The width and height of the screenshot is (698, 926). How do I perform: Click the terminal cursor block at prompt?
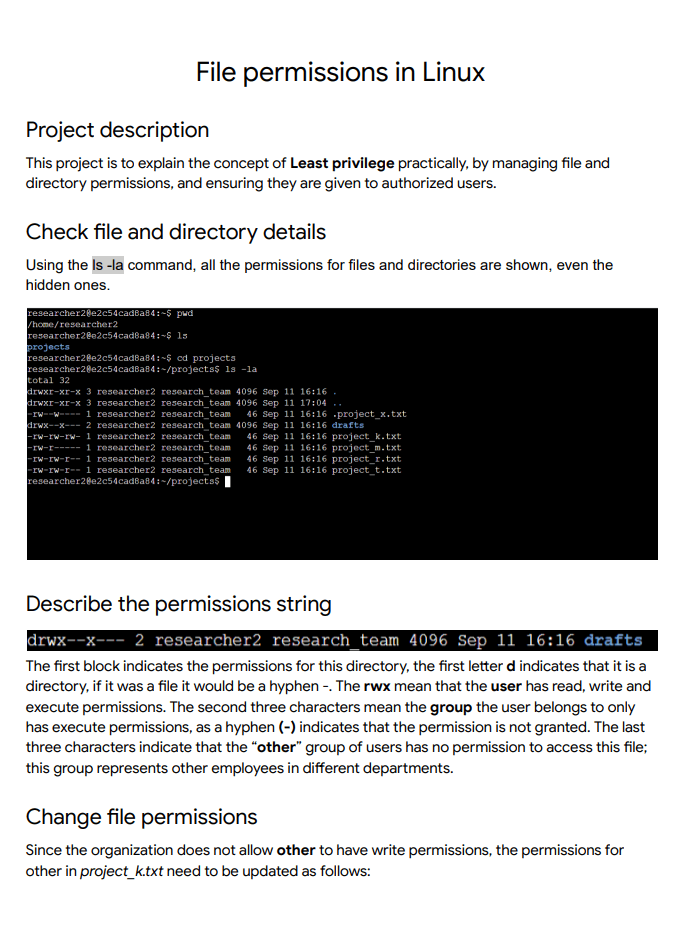coord(227,481)
